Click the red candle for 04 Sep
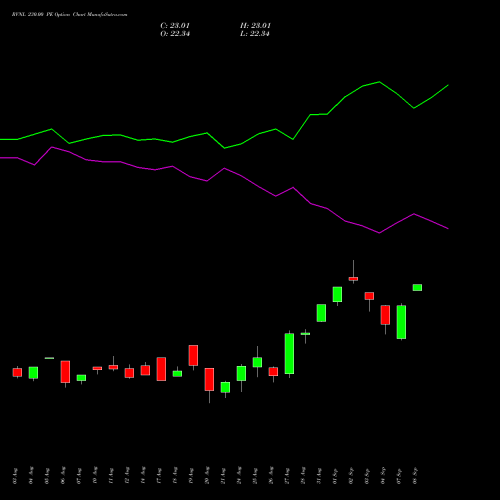The height and width of the screenshot is (500, 500). coord(385,315)
